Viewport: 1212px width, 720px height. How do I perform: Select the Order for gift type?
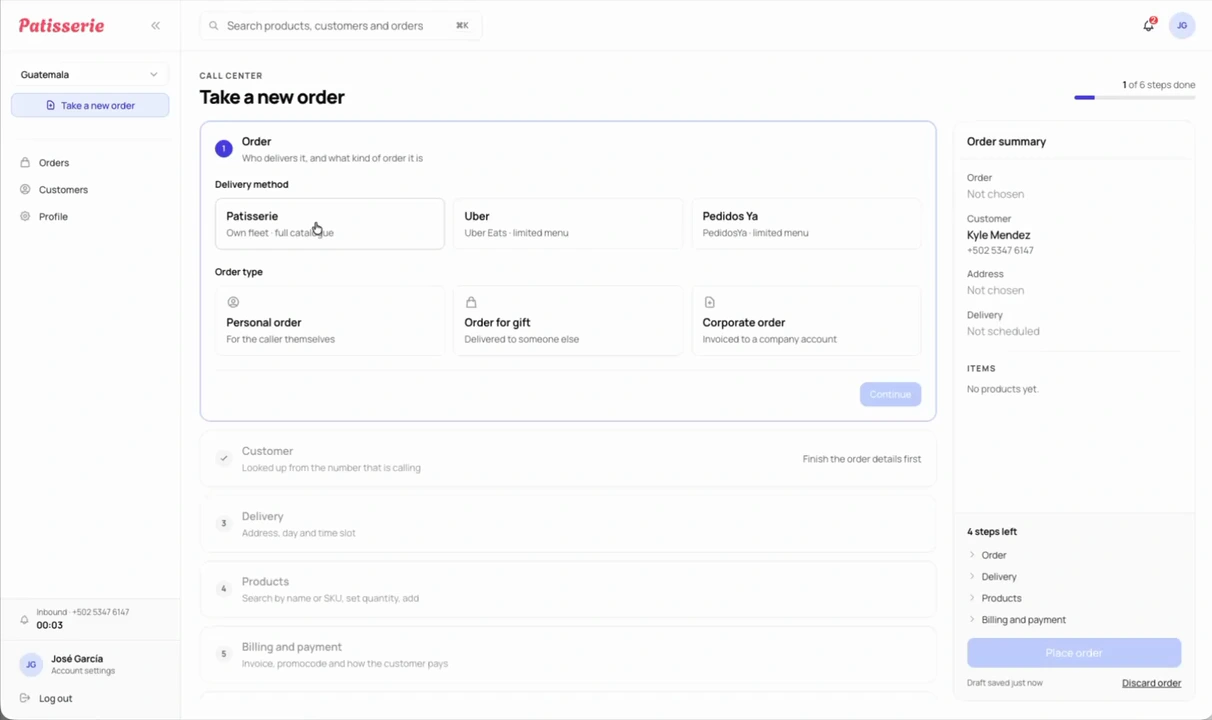(x=567, y=320)
